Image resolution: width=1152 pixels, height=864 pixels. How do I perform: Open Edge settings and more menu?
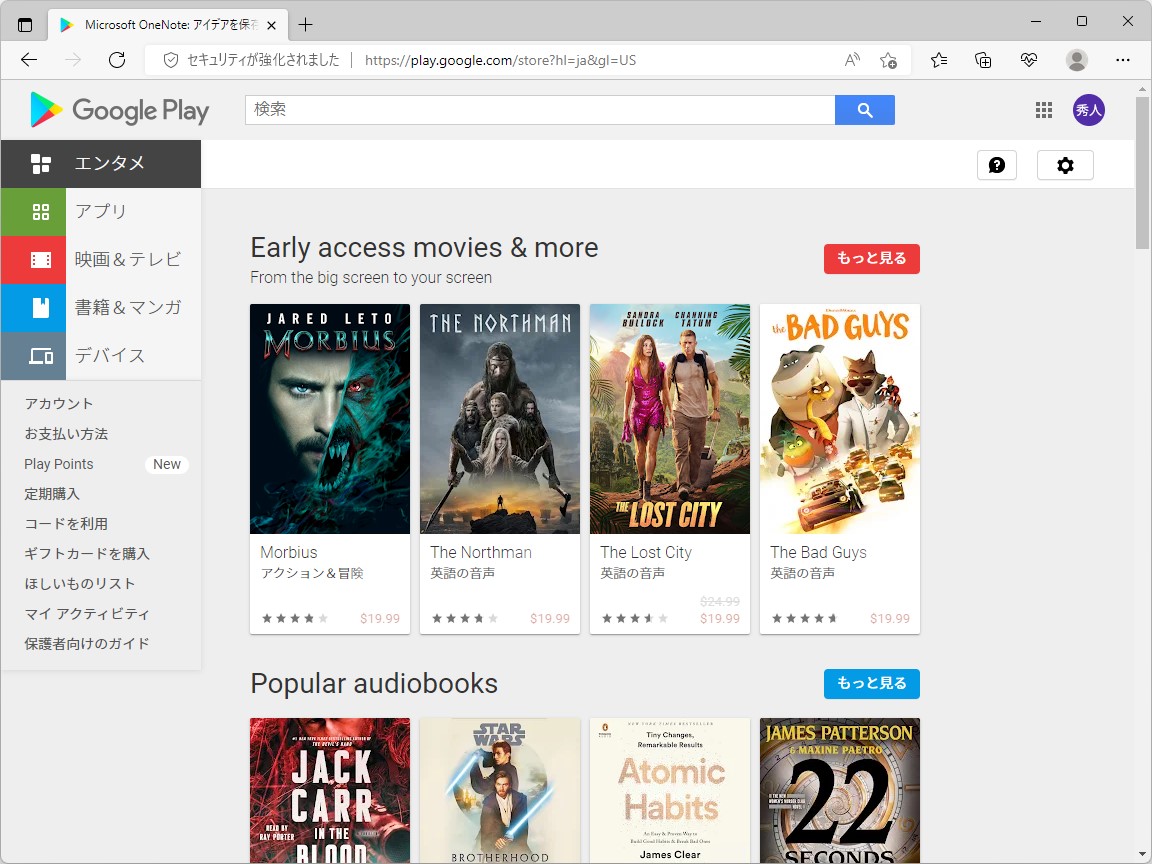[1123, 60]
